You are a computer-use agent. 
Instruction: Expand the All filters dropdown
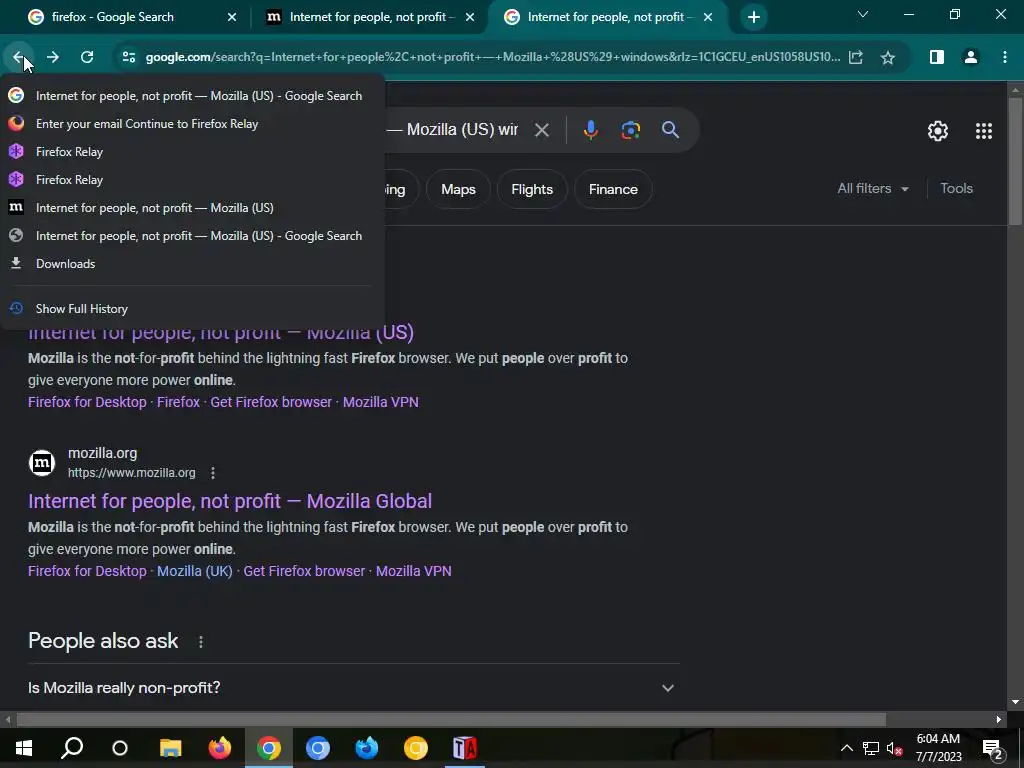[873, 189]
